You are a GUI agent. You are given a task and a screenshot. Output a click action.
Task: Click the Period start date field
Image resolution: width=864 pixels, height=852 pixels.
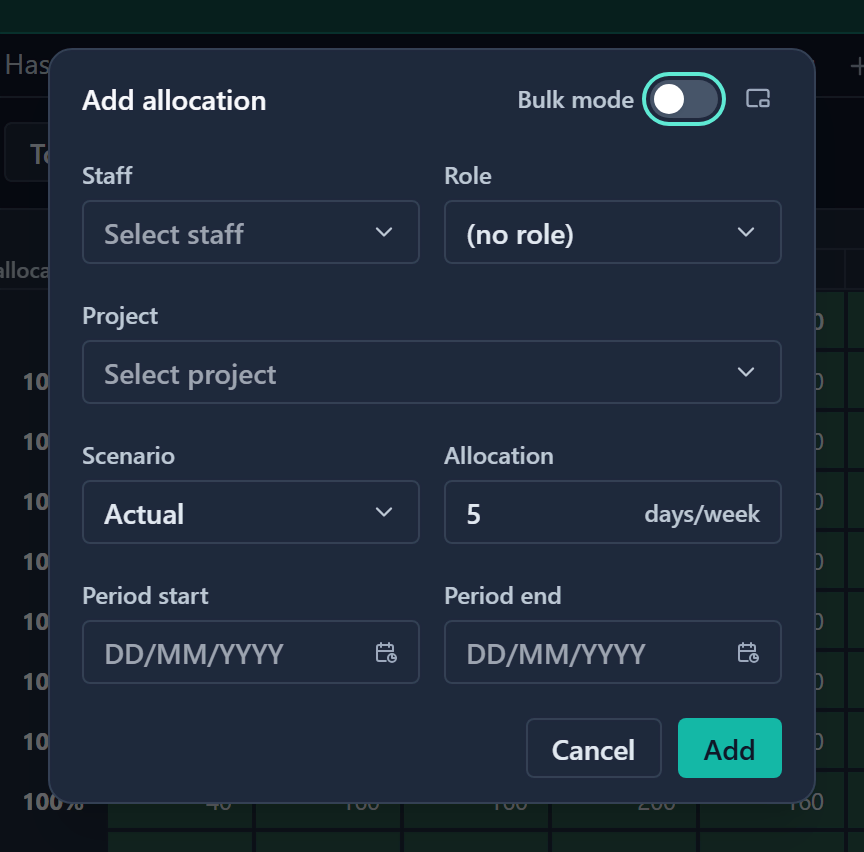(251, 652)
